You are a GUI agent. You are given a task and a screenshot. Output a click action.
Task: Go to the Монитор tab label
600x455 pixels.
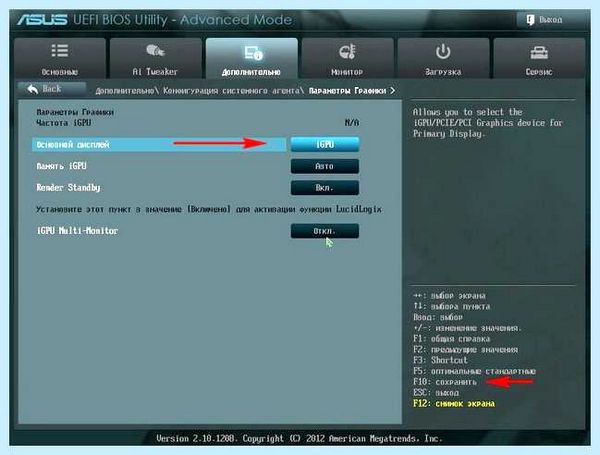click(x=347, y=72)
